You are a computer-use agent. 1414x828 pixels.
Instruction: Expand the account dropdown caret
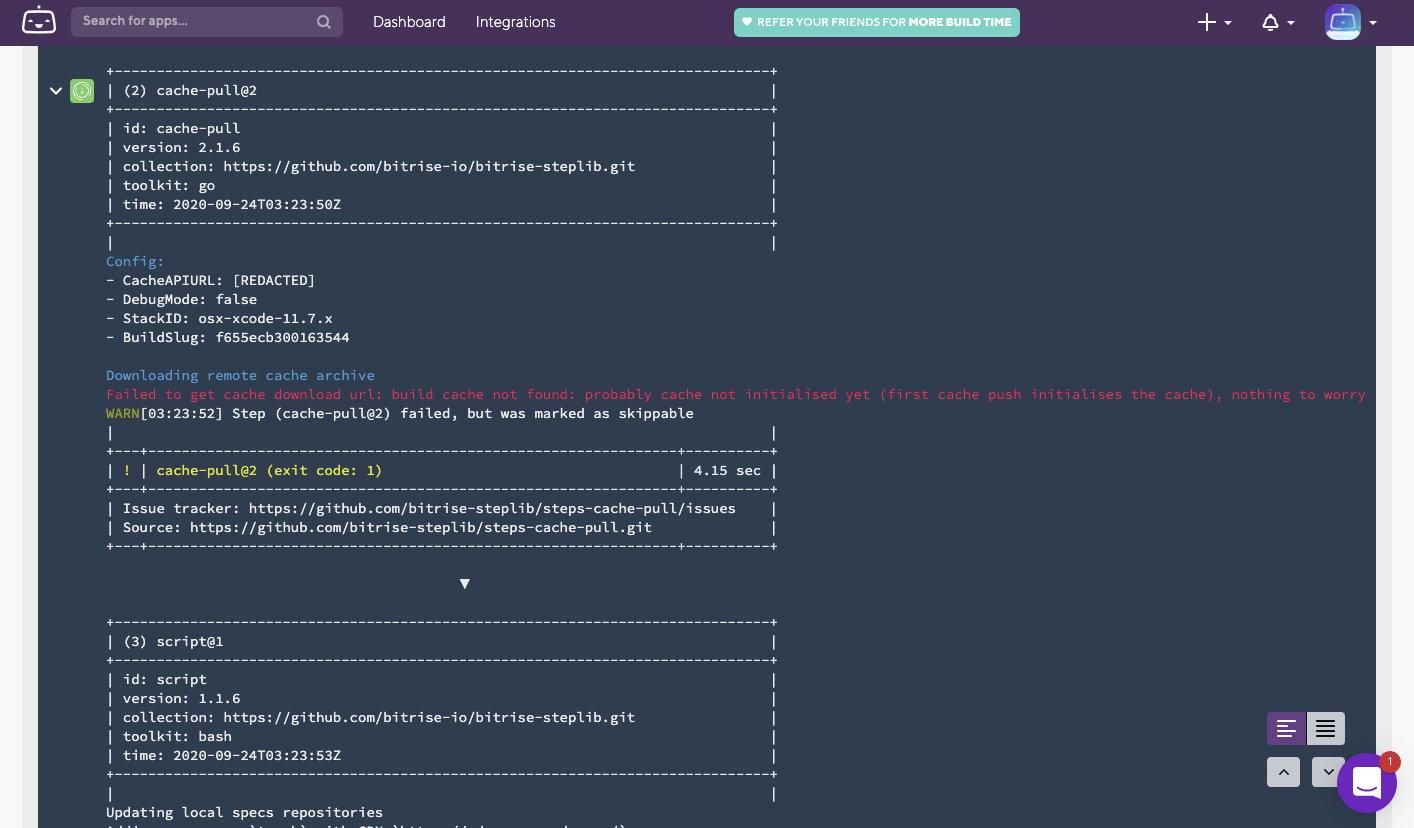(1373, 23)
